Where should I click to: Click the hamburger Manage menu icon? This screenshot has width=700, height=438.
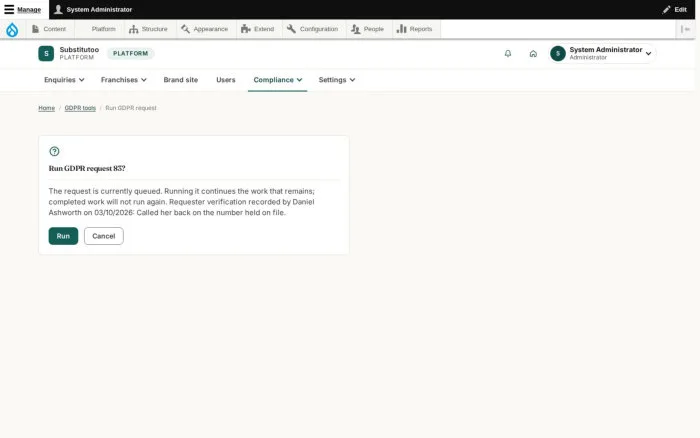(9, 9)
